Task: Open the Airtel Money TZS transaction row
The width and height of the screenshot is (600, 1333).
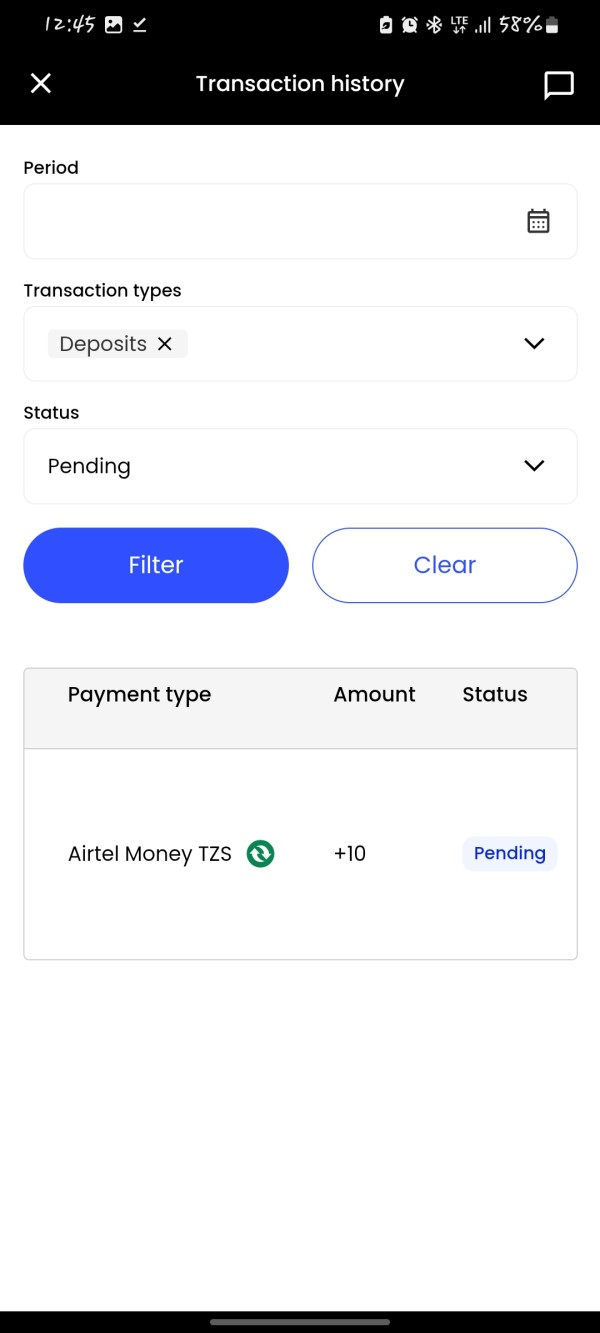Action: tap(150, 854)
